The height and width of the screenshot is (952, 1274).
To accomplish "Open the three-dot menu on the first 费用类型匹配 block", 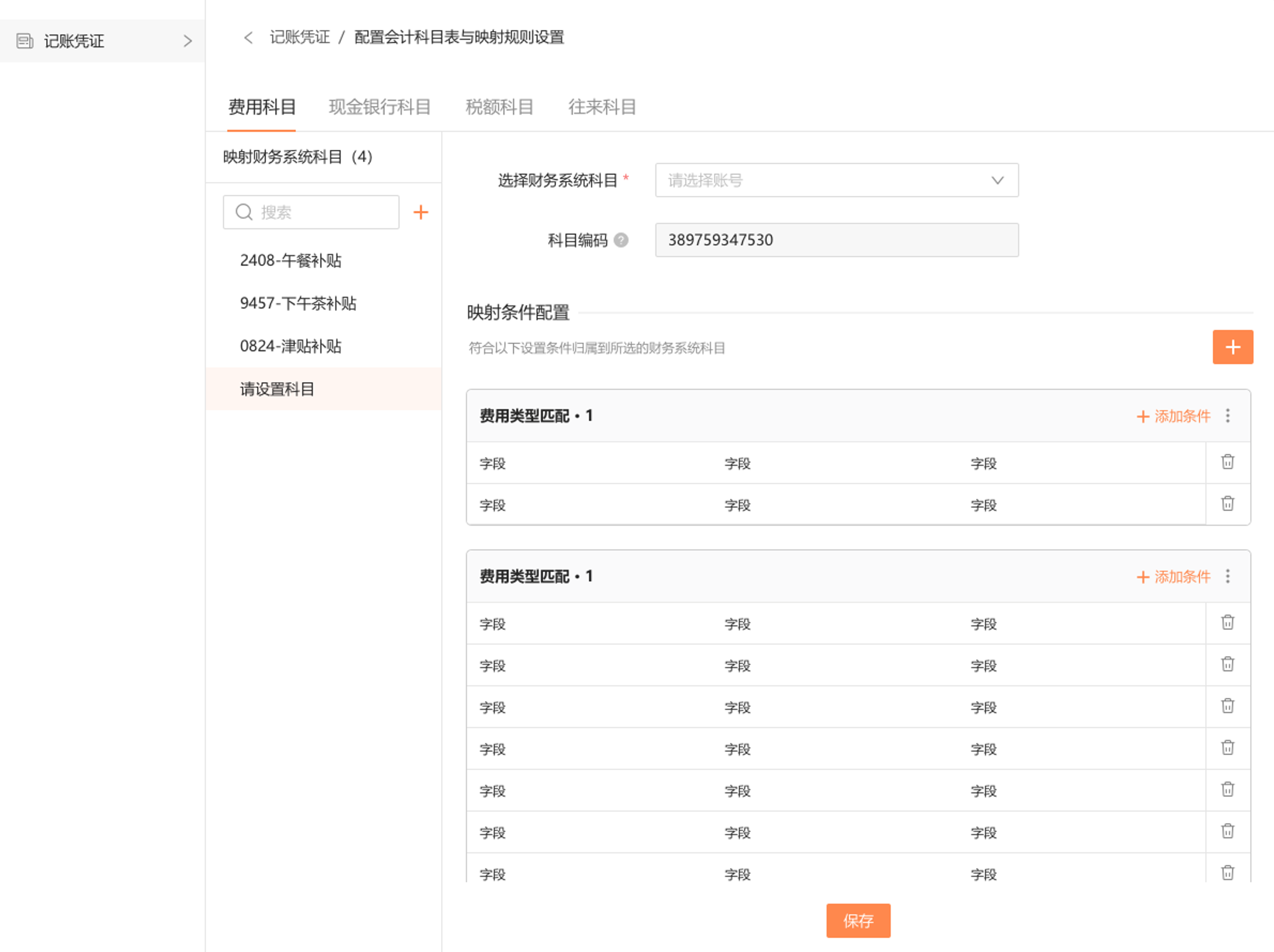I will click(x=1227, y=415).
